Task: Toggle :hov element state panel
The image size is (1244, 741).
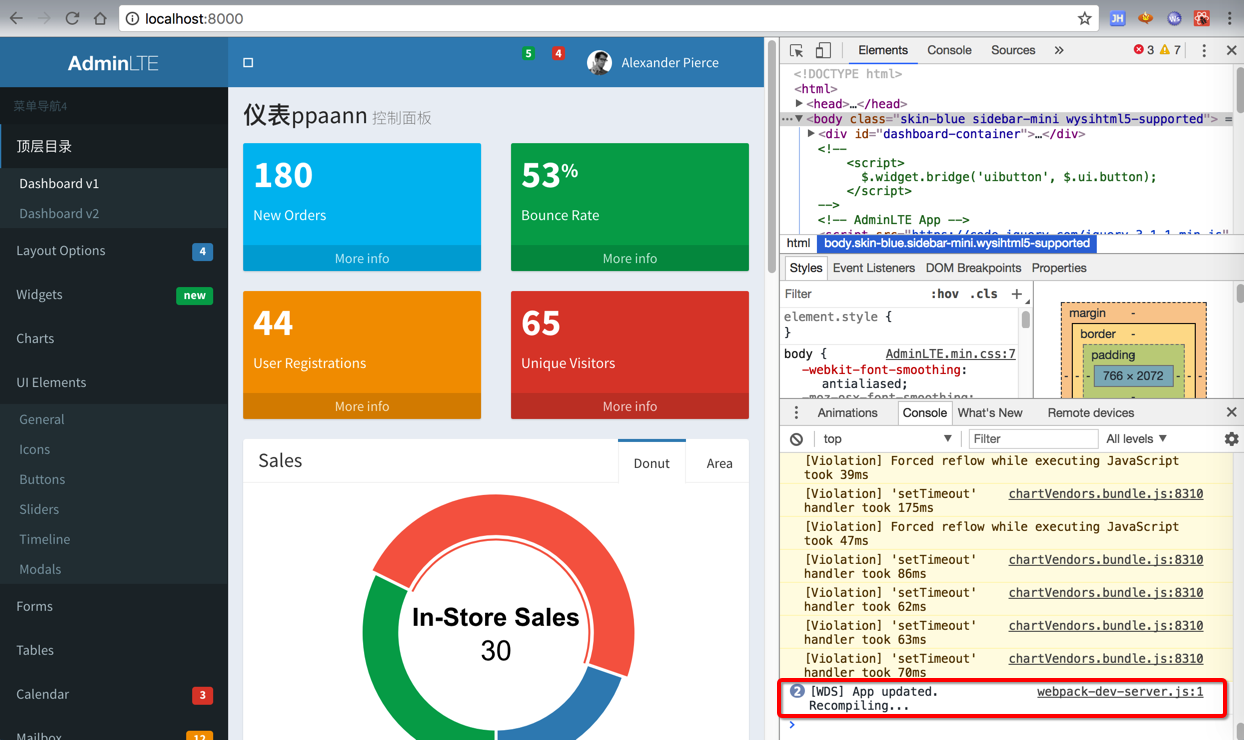Action: coord(944,294)
